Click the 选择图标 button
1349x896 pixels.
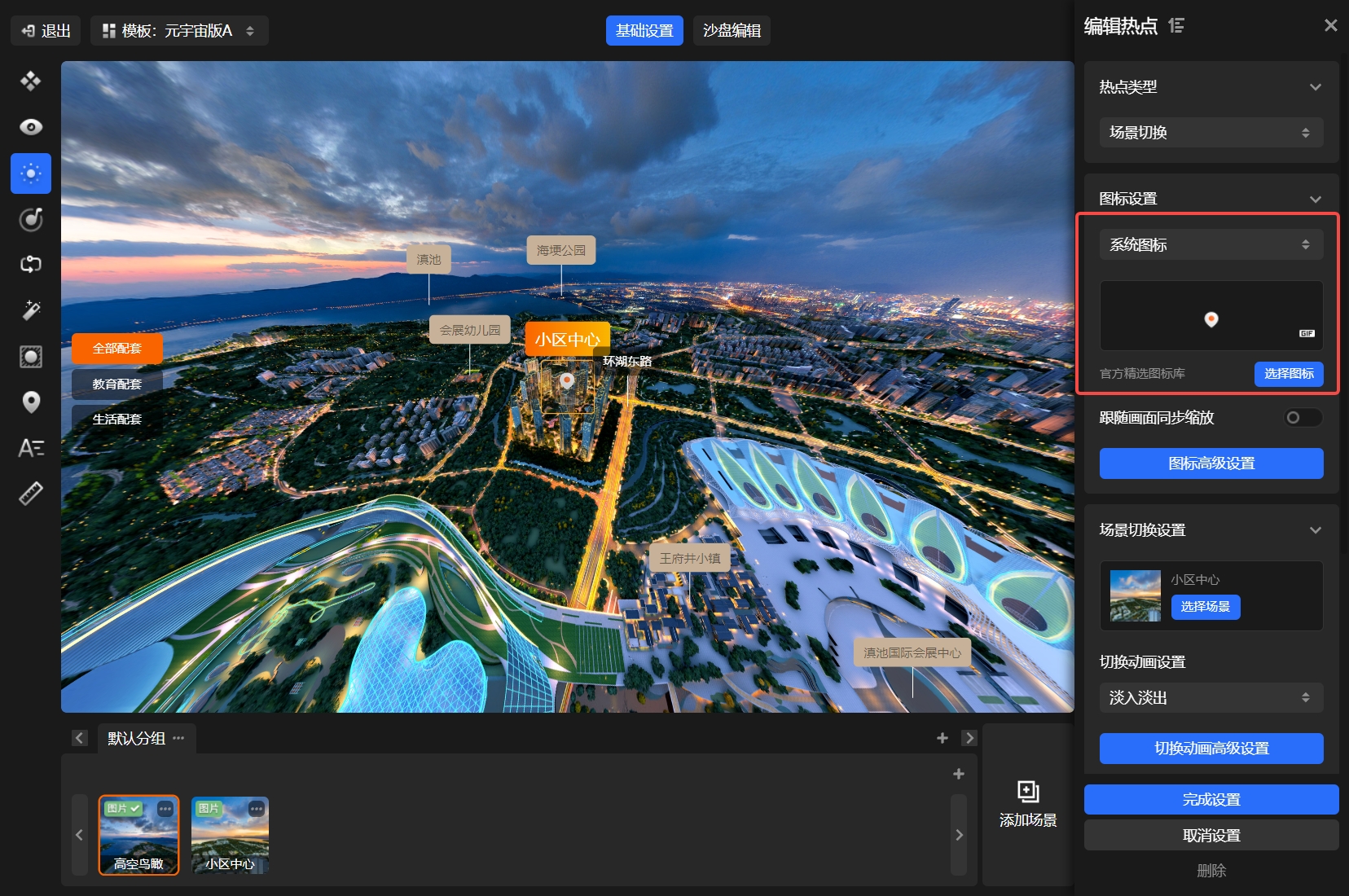(1288, 374)
